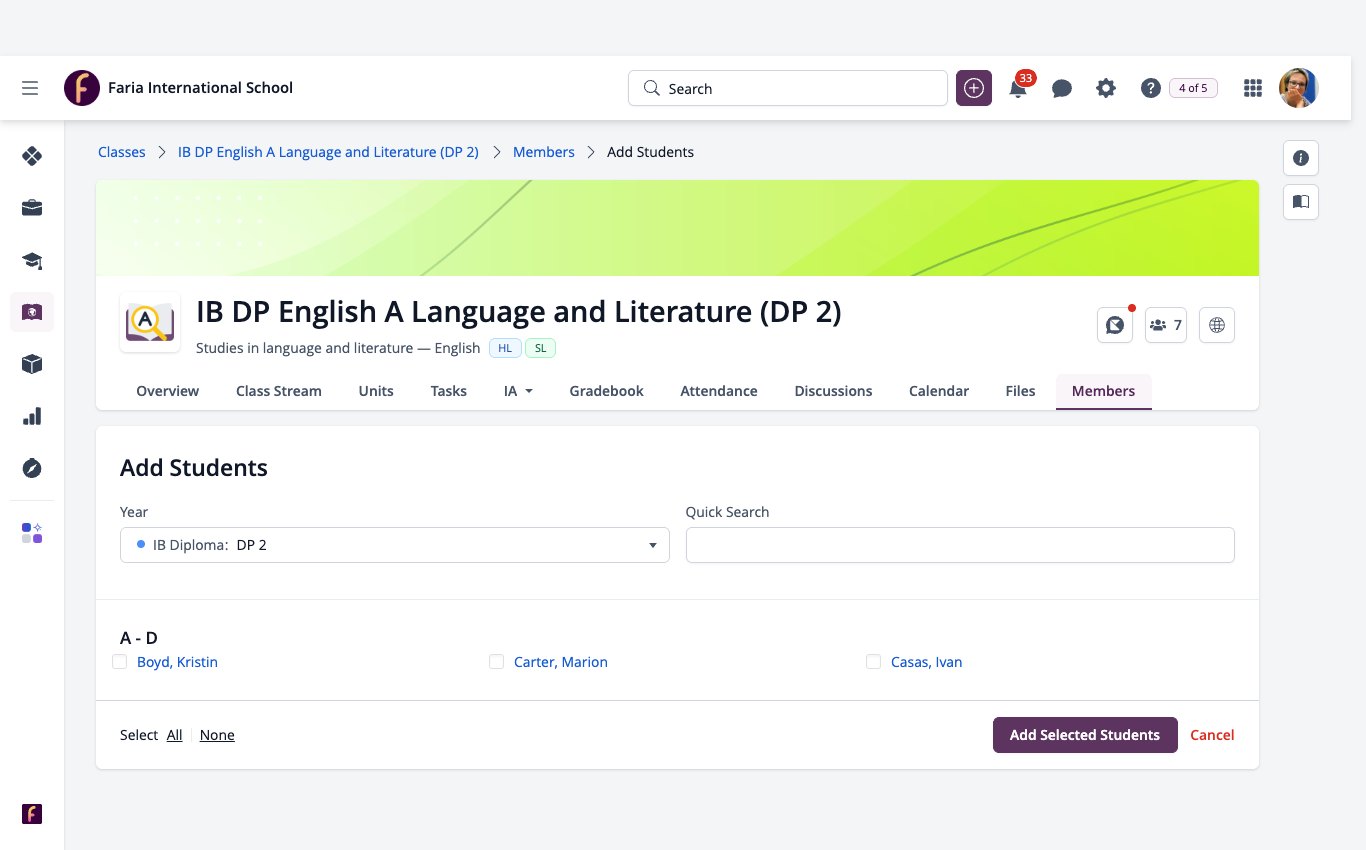Open the info icon in right panel

1300,158
